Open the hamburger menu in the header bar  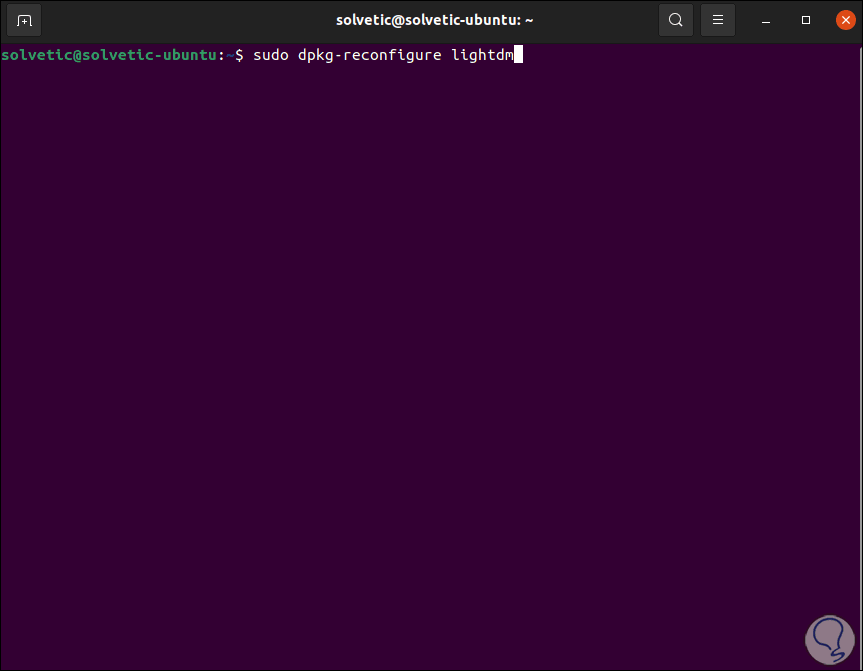tap(717, 19)
